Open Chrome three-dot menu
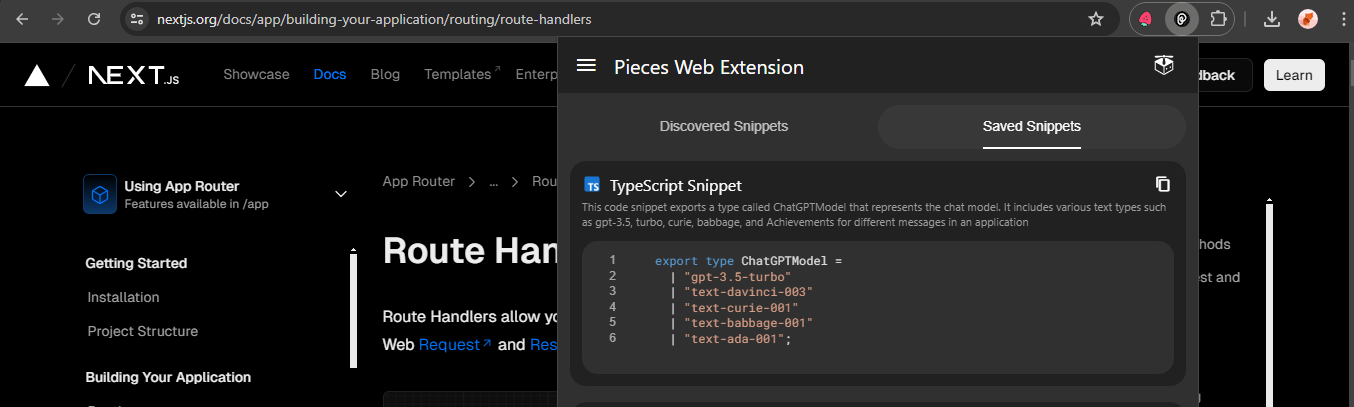Viewport: 1354px width, 407px height. point(1342,19)
